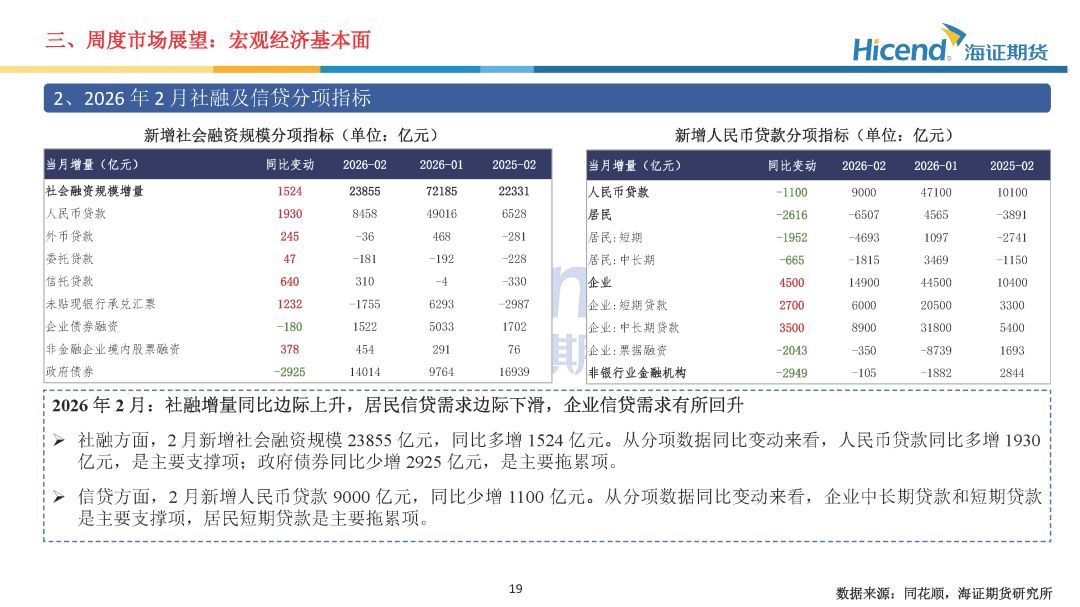
Task: Click the 2026-01 header in the right table
Action: coord(936,166)
